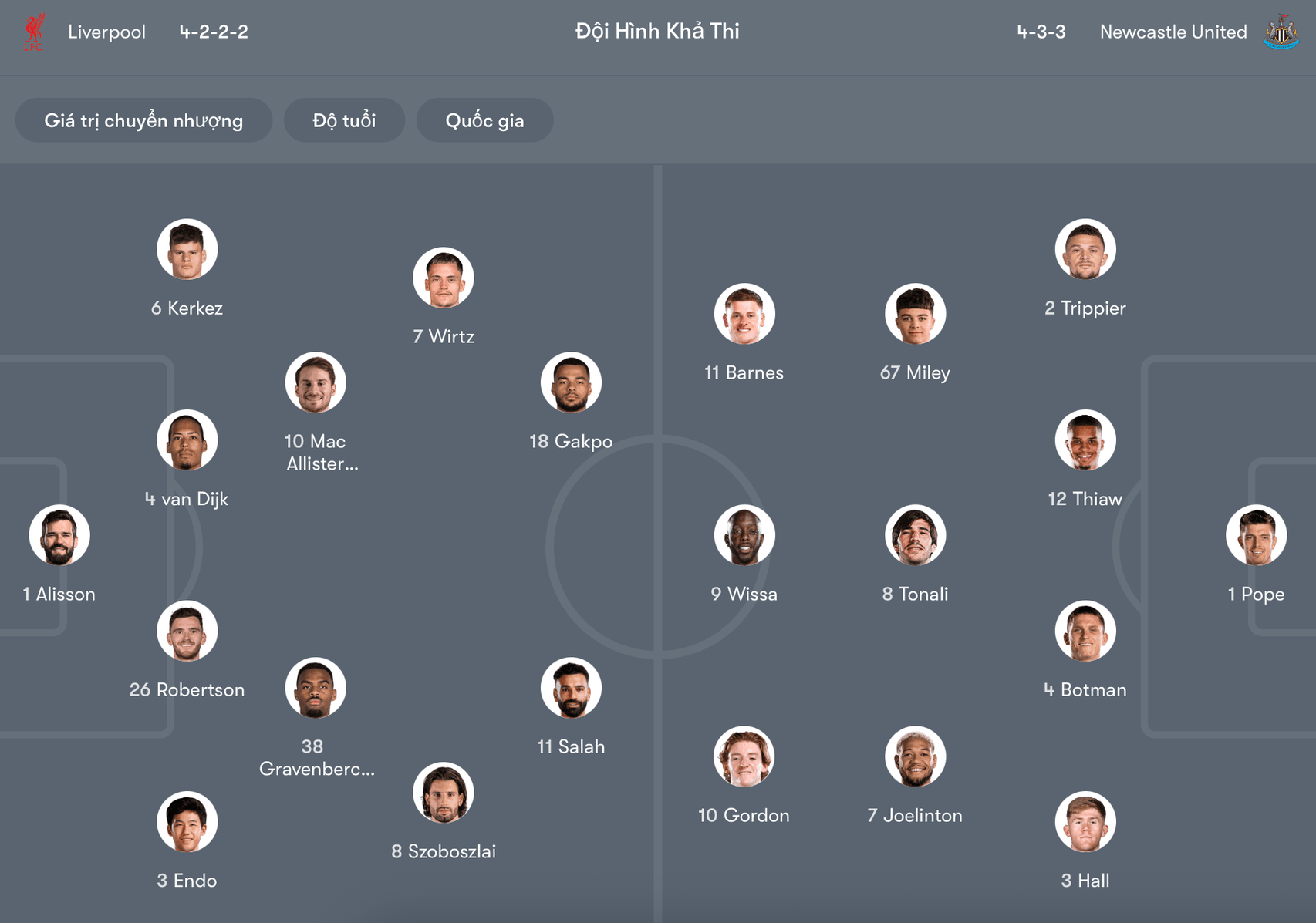
Task: Open the 'Đội Hình Khả Thi' header
Action: click(x=656, y=32)
